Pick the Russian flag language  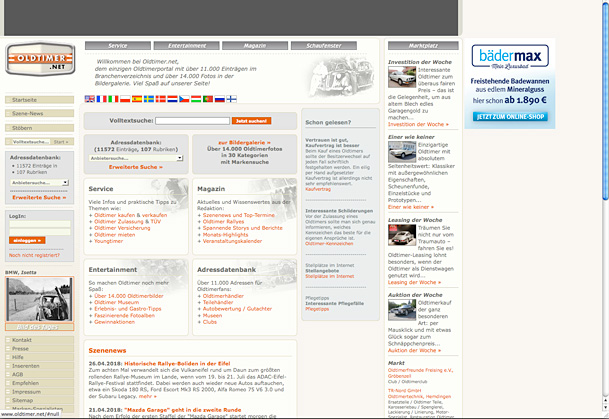tap(220, 99)
